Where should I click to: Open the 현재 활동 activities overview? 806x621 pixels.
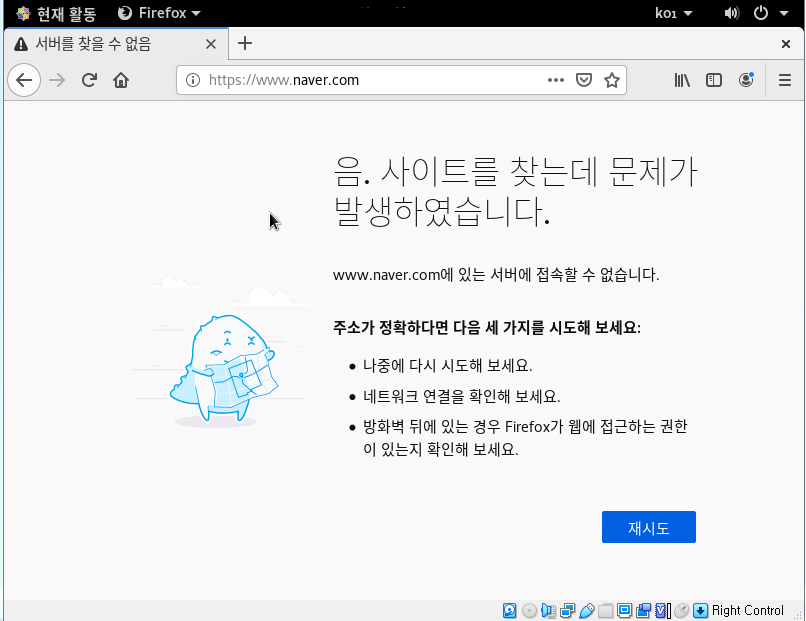(56, 13)
